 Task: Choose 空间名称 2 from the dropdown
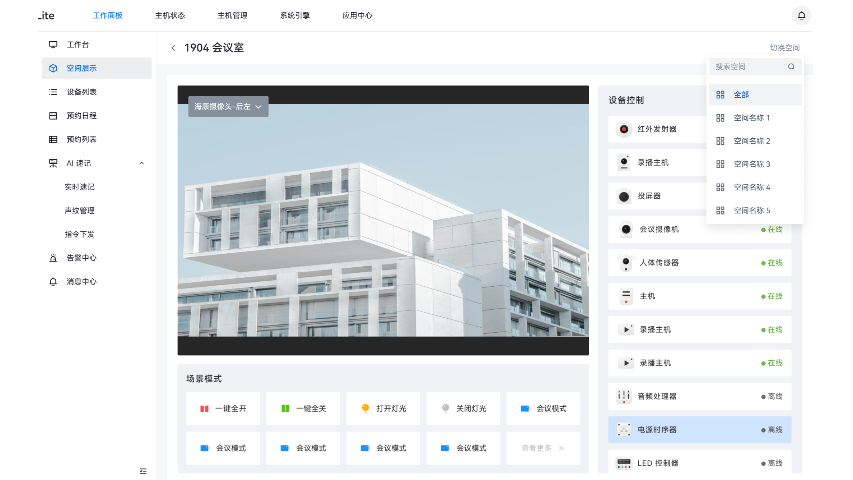755,141
